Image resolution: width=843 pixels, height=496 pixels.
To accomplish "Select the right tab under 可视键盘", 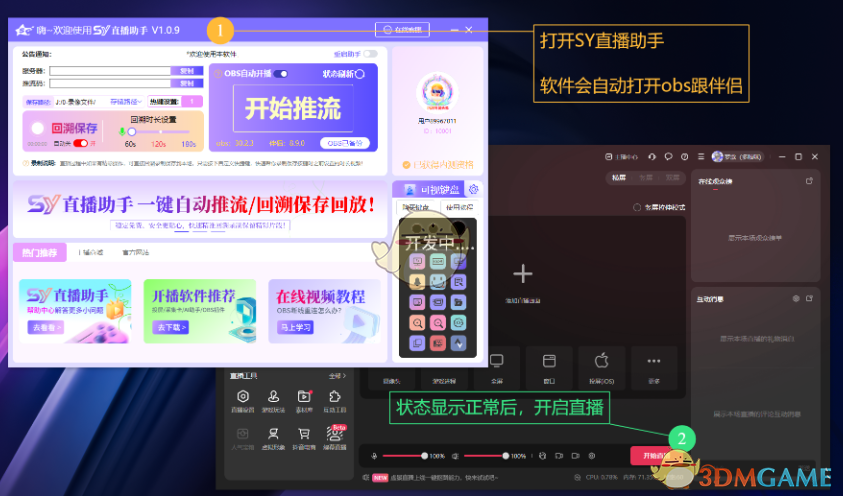I will coord(459,207).
